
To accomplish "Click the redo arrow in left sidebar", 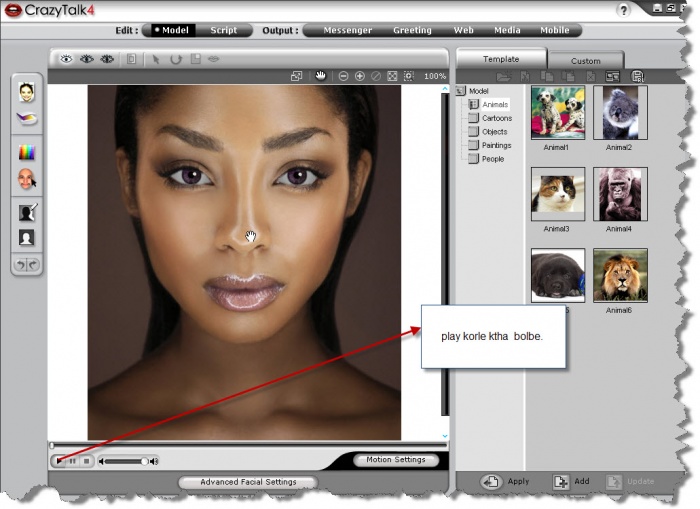I will coord(33,265).
